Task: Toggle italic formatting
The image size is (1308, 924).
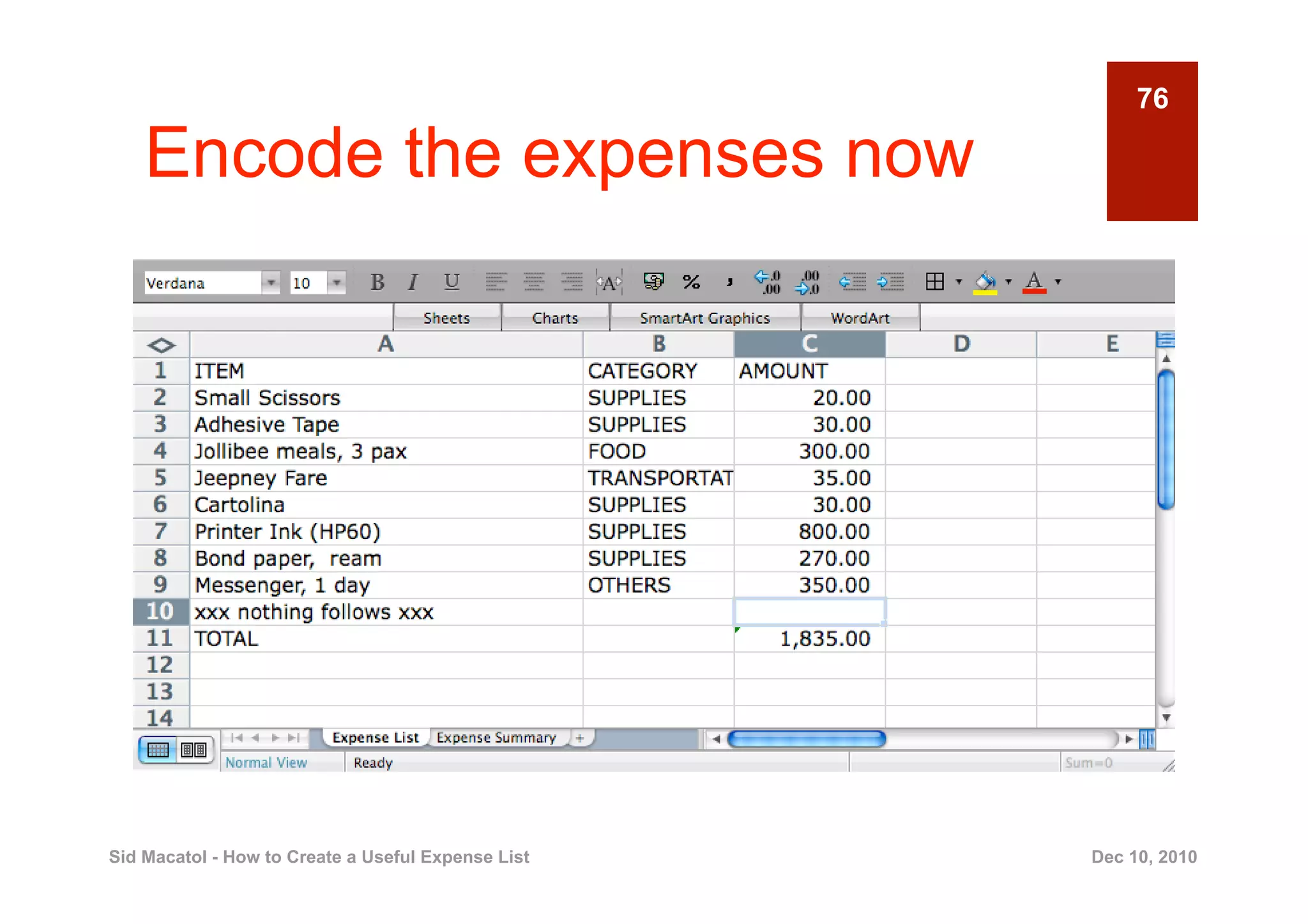Action: [x=413, y=282]
